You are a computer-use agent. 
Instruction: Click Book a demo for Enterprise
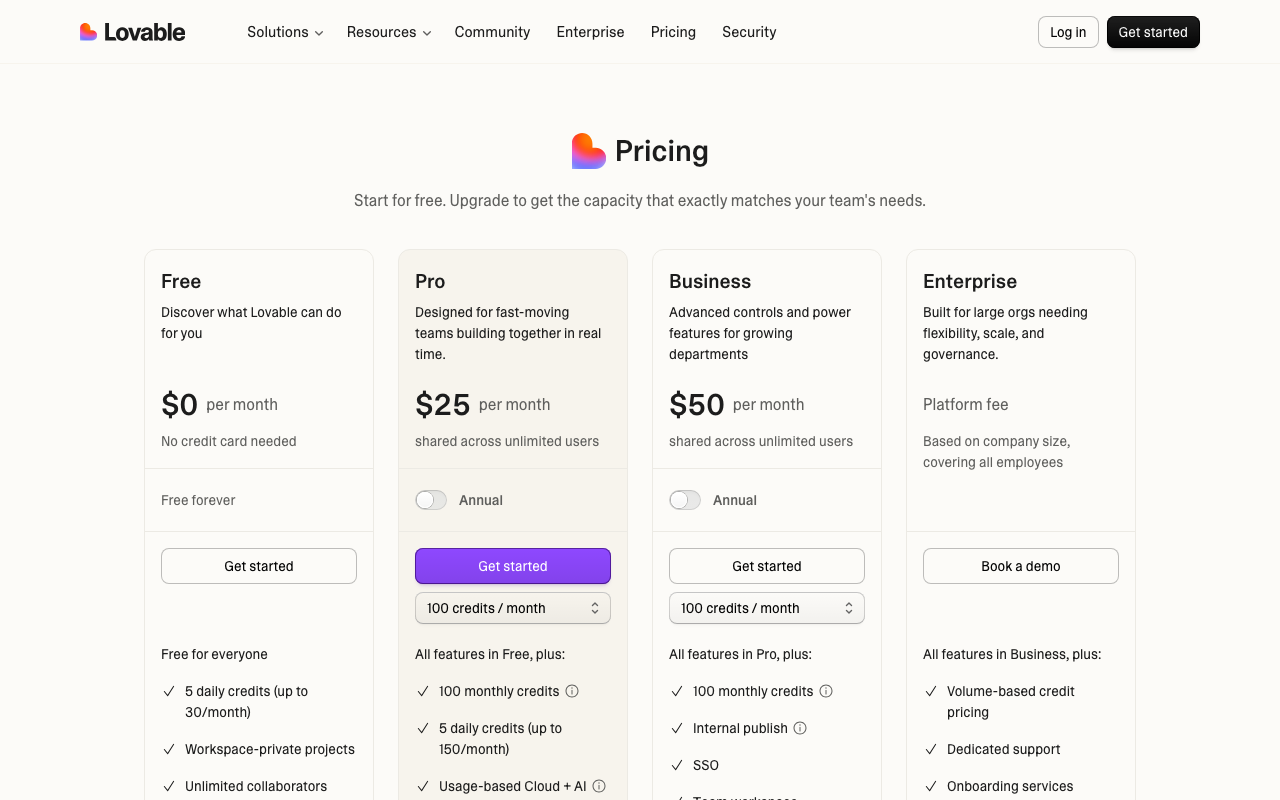[x=1021, y=566]
